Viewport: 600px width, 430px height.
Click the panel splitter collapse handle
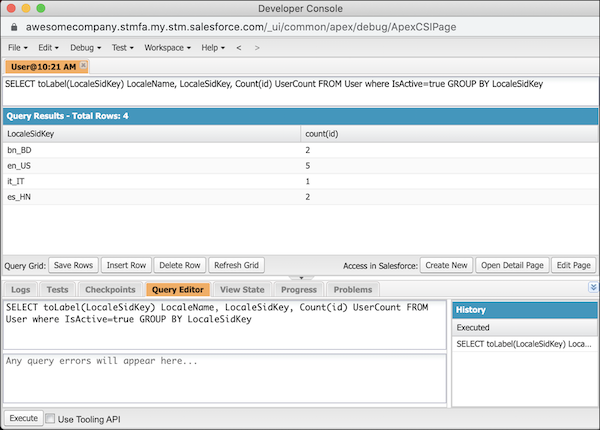pyautogui.click(x=299, y=279)
